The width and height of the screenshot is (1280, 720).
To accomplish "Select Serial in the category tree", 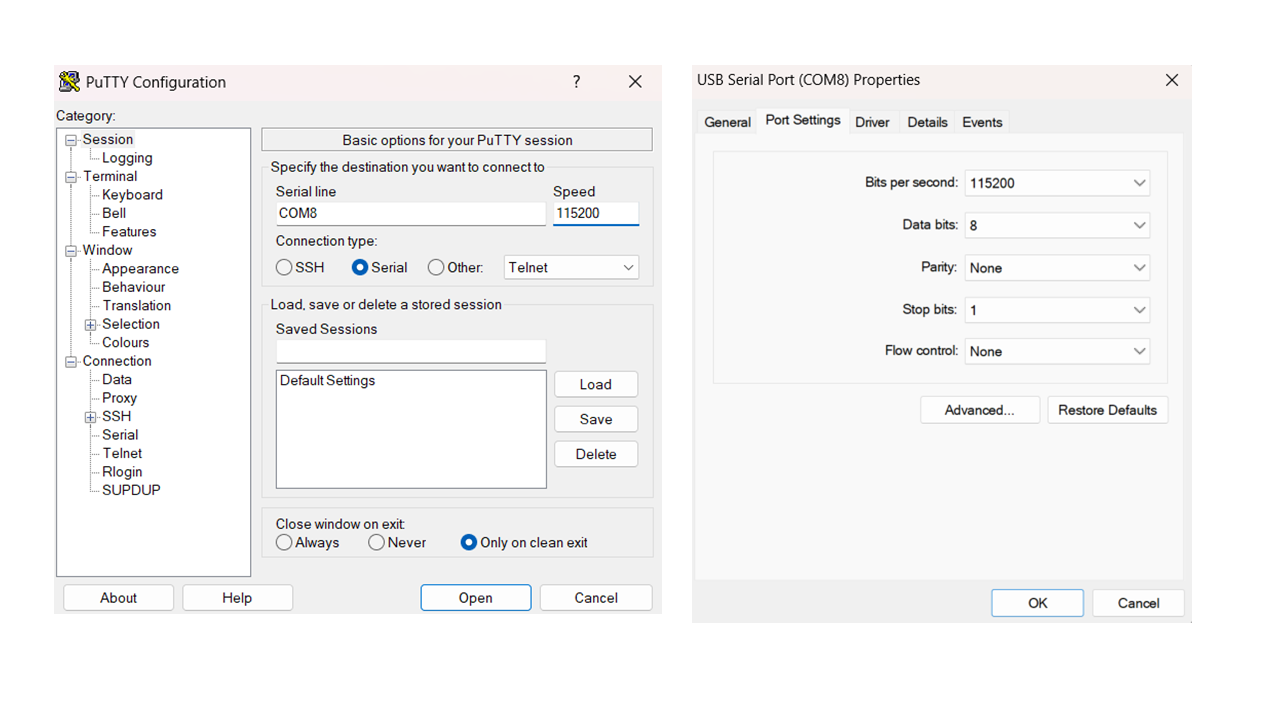I will [x=120, y=435].
